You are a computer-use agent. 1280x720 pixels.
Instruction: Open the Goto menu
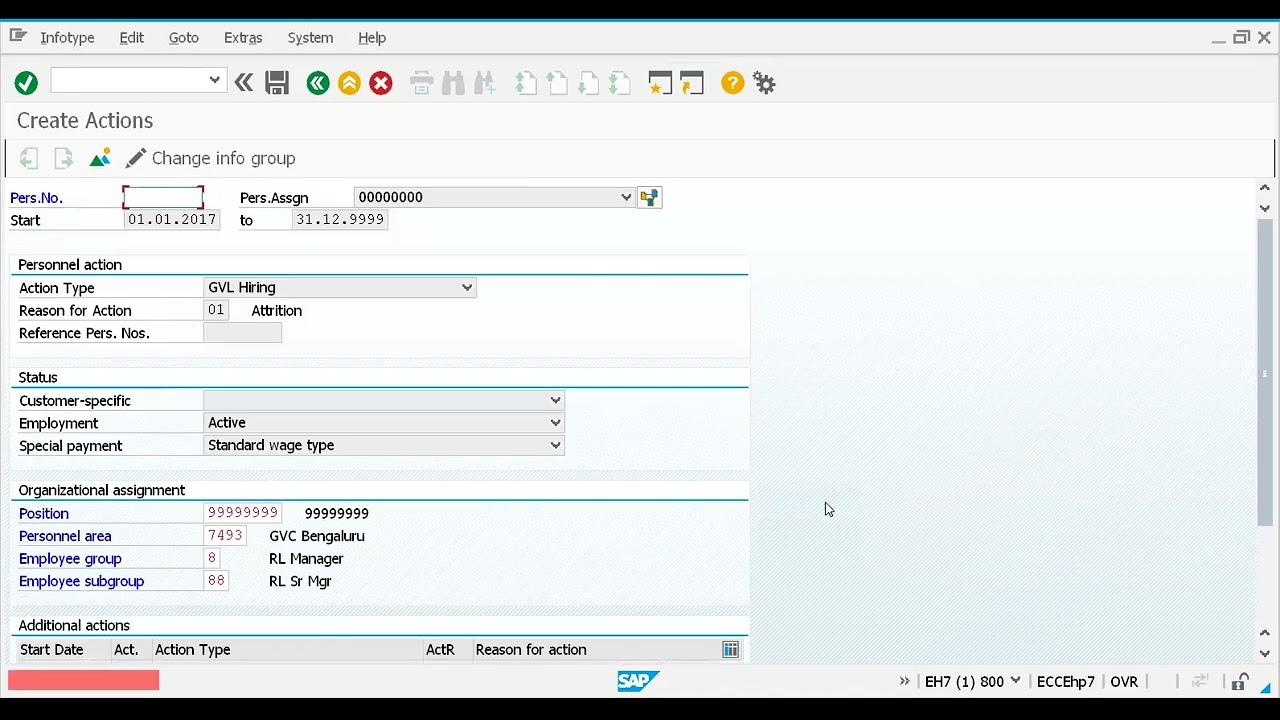click(184, 37)
